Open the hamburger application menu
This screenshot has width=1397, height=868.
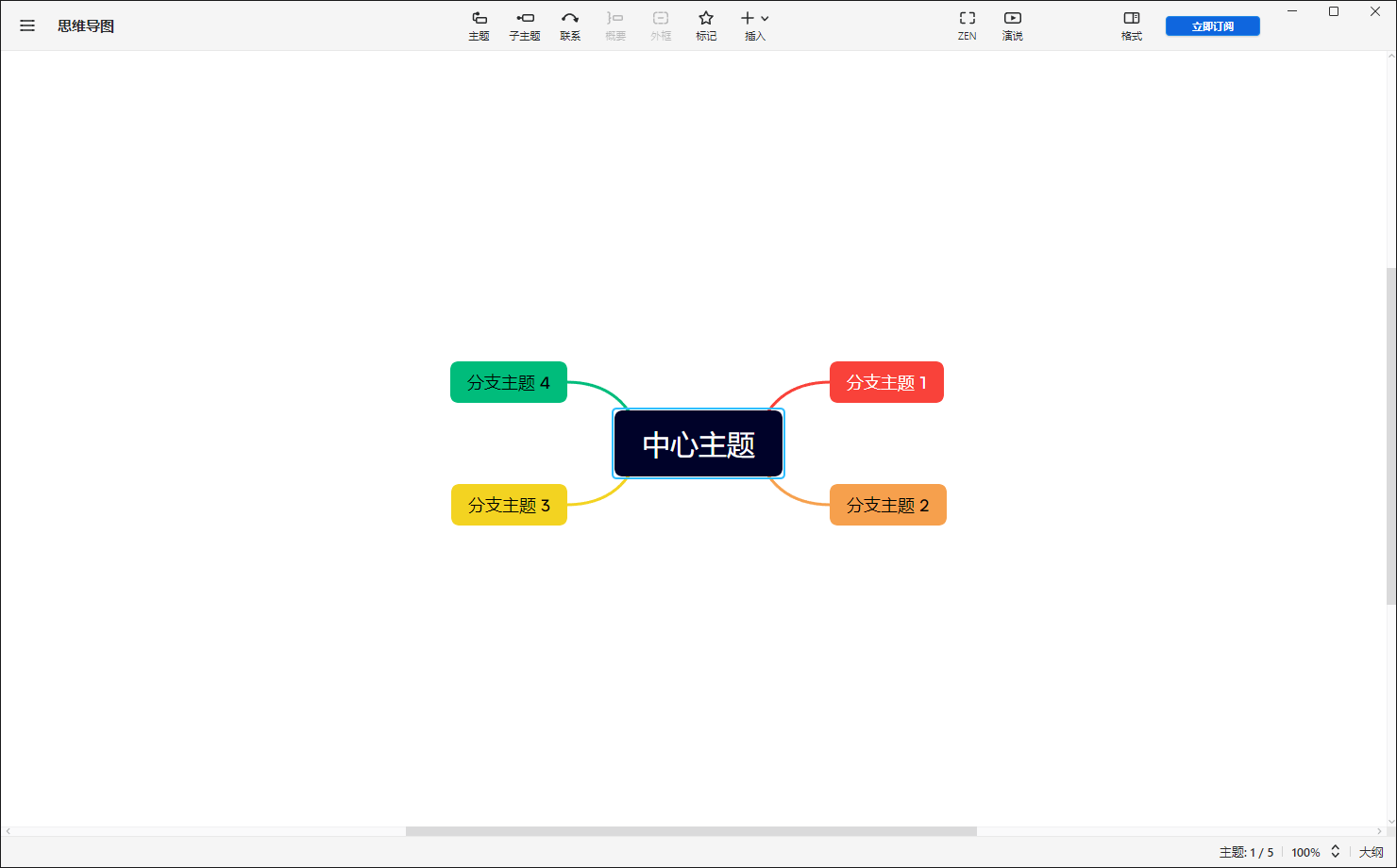(x=26, y=25)
